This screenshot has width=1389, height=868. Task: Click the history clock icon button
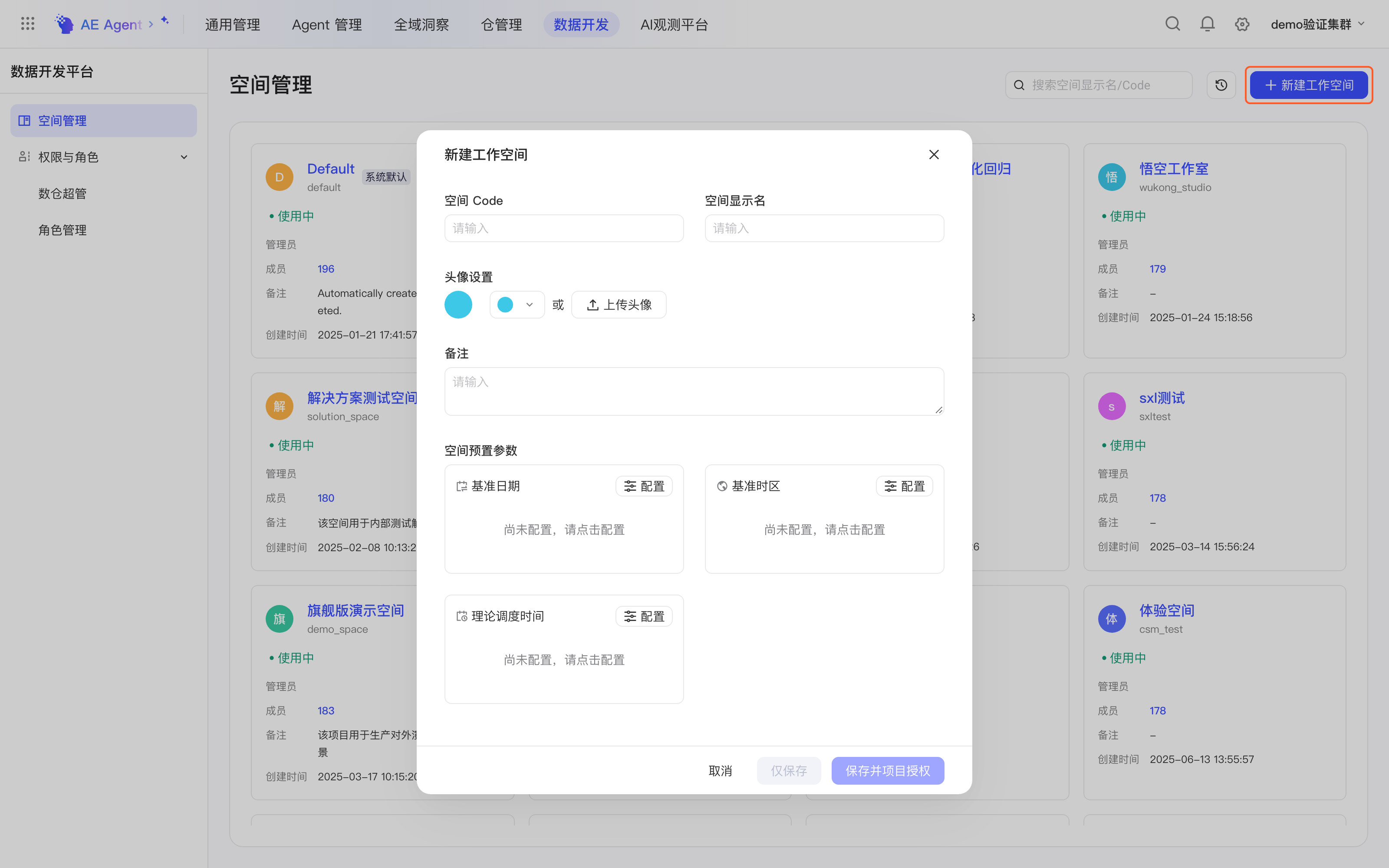(x=1221, y=85)
